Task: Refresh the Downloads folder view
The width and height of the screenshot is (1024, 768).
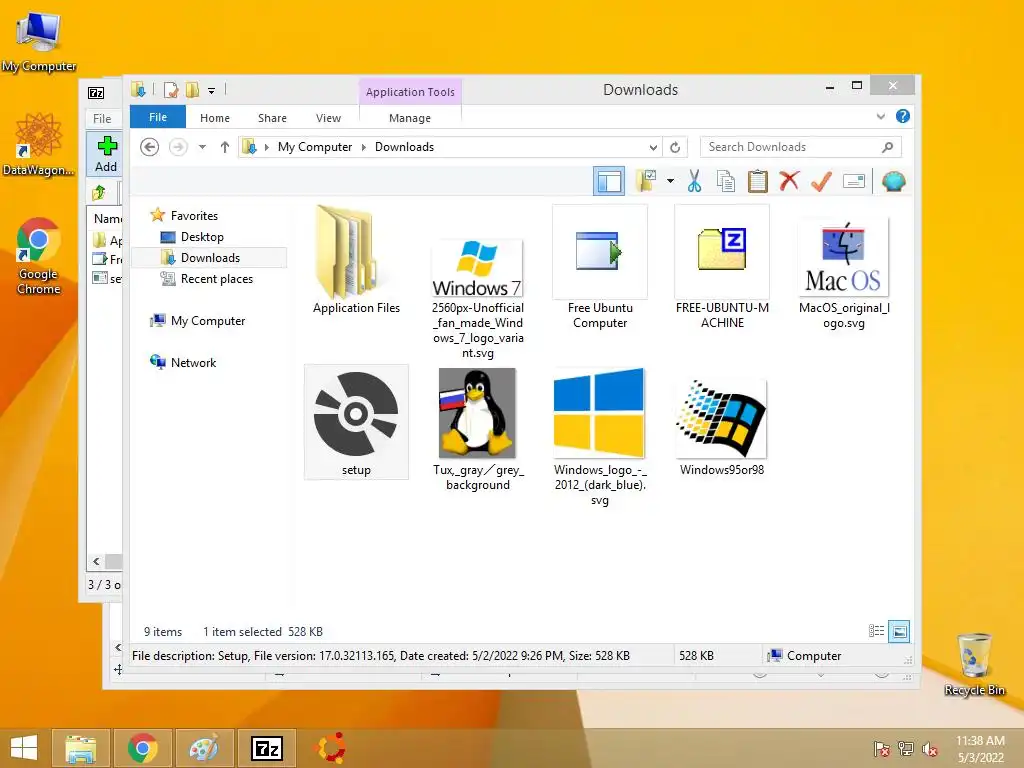Action: pos(675,147)
